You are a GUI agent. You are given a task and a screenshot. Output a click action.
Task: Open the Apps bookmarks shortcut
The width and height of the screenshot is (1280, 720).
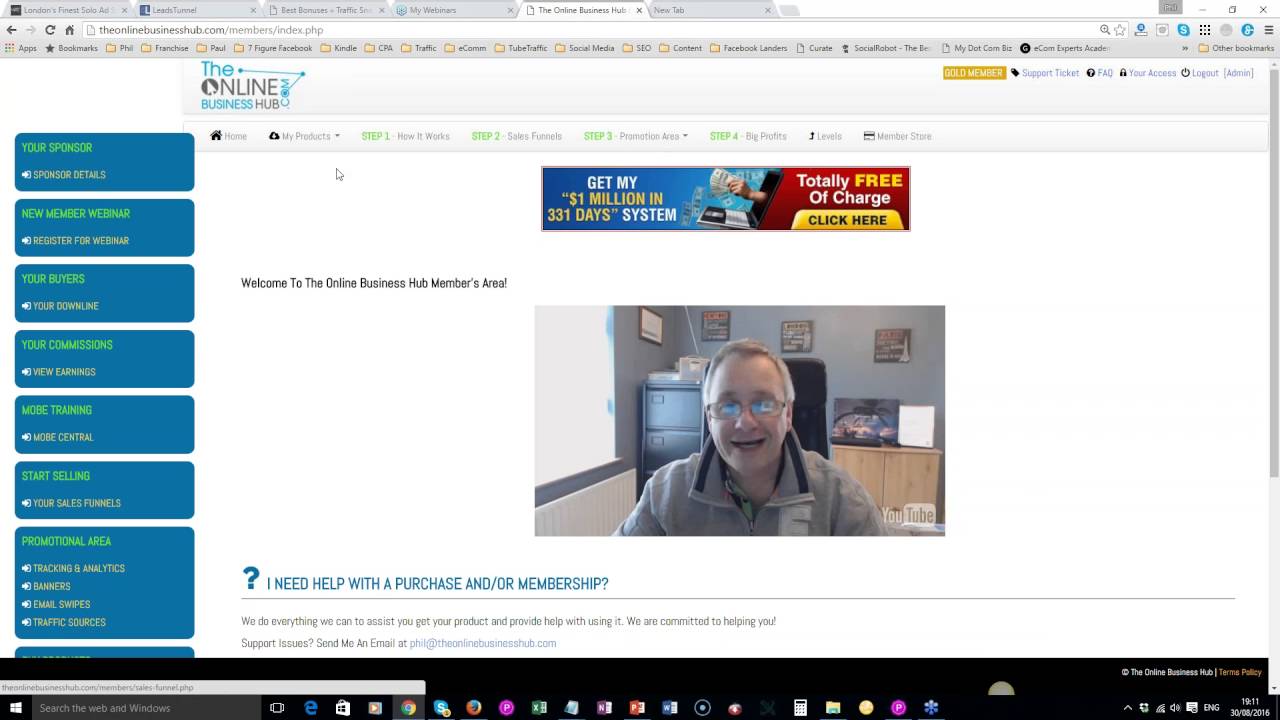click(21, 48)
